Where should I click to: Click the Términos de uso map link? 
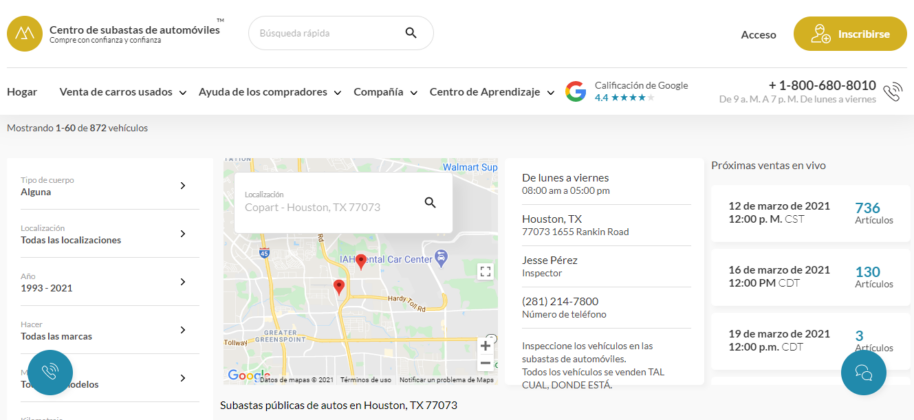[366, 380]
